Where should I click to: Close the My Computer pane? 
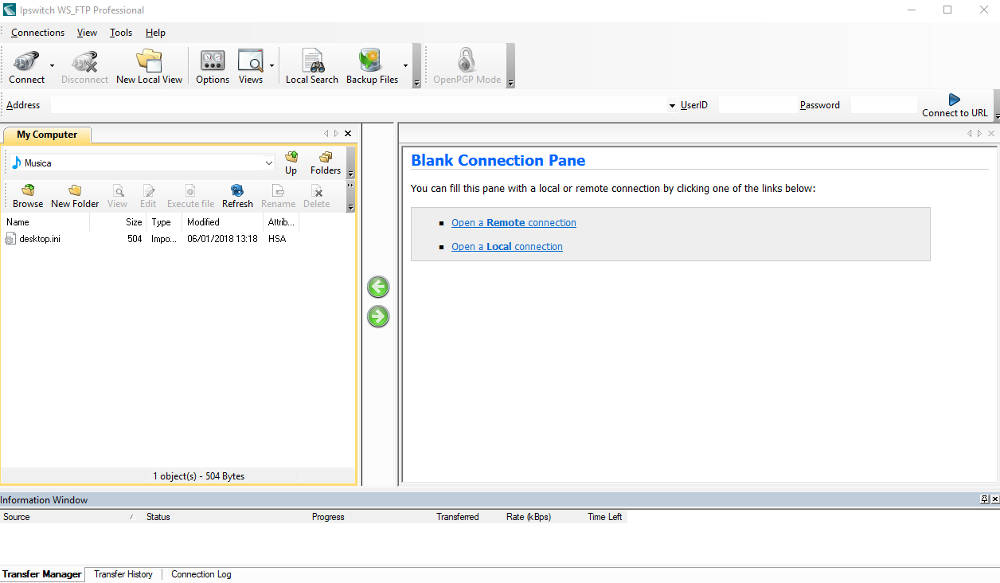tap(348, 133)
